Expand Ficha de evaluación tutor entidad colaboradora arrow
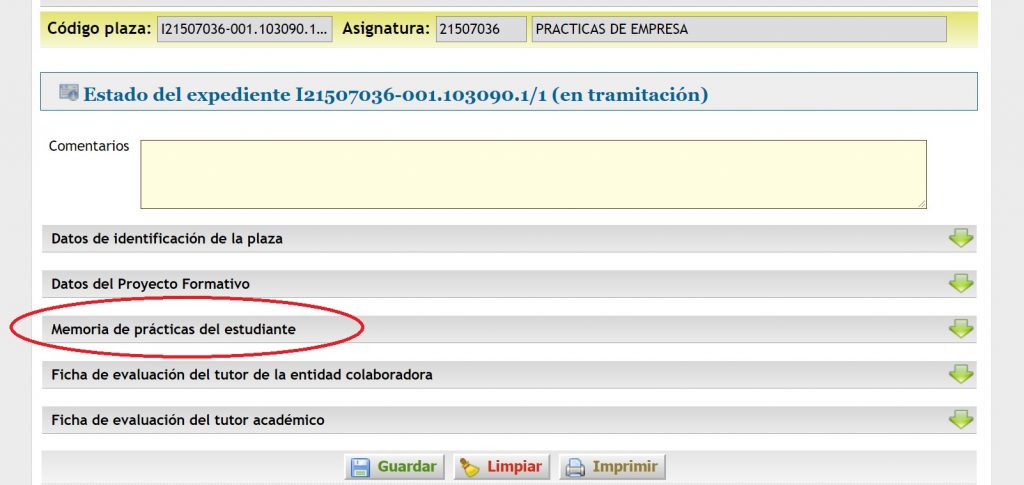 (961, 374)
